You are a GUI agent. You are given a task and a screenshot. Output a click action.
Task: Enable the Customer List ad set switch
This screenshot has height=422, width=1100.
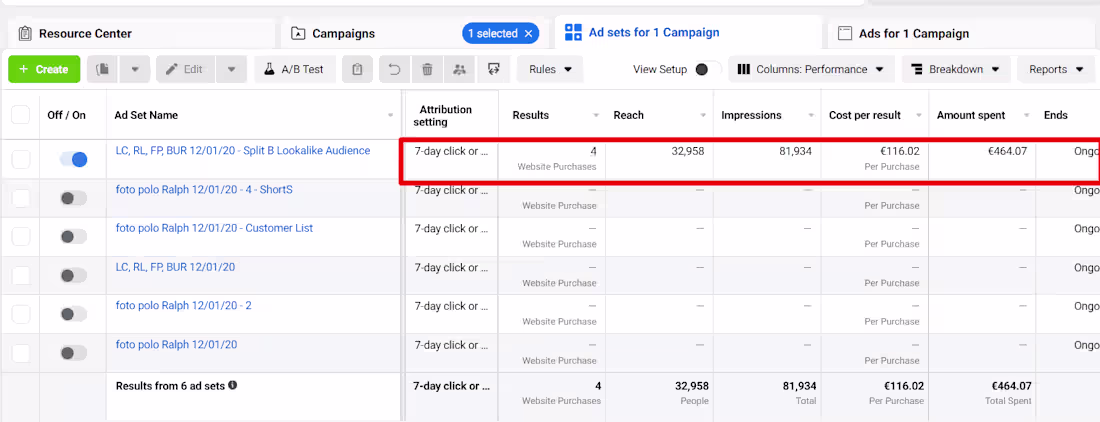pyautogui.click(x=74, y=237)
